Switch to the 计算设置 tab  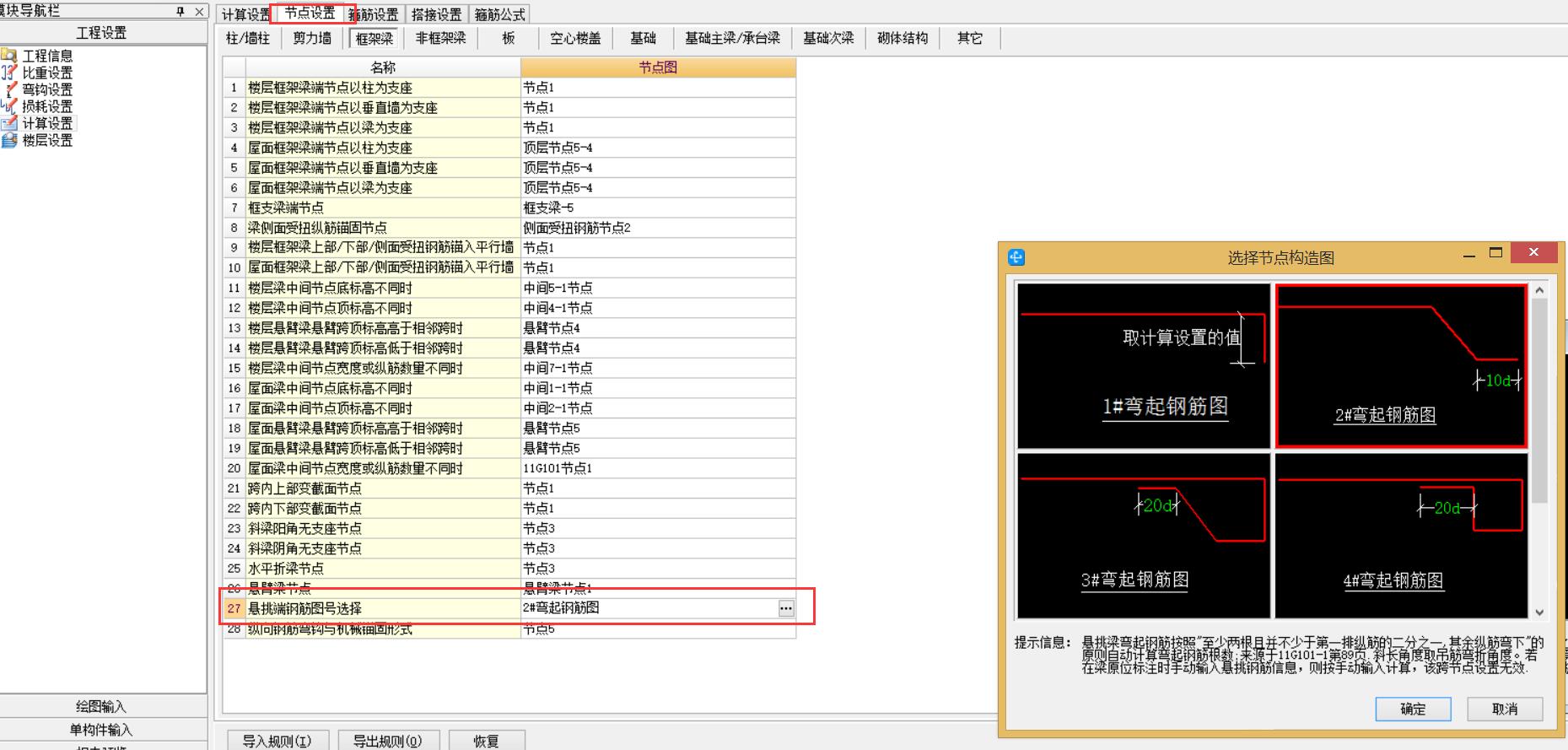pyautogui.click(x=245, y=14)
